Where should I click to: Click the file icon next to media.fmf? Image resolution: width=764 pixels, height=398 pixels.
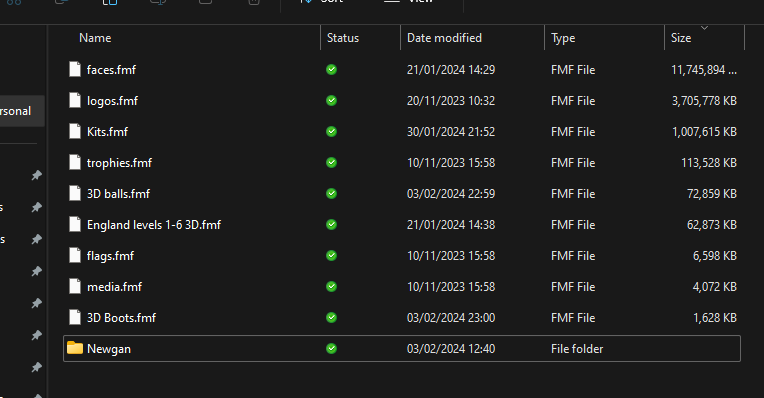(x=75, y=286)
